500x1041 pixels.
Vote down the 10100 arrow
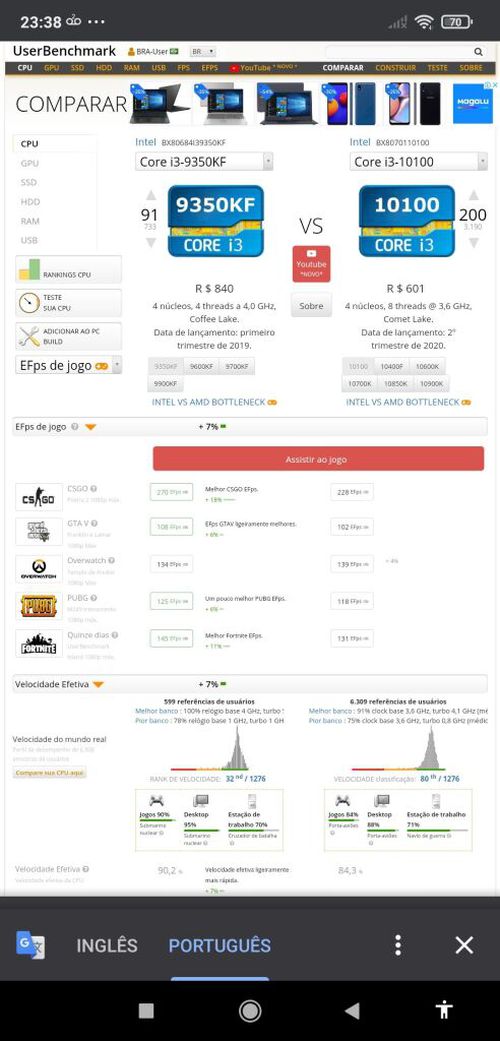(x=473, y=243)
